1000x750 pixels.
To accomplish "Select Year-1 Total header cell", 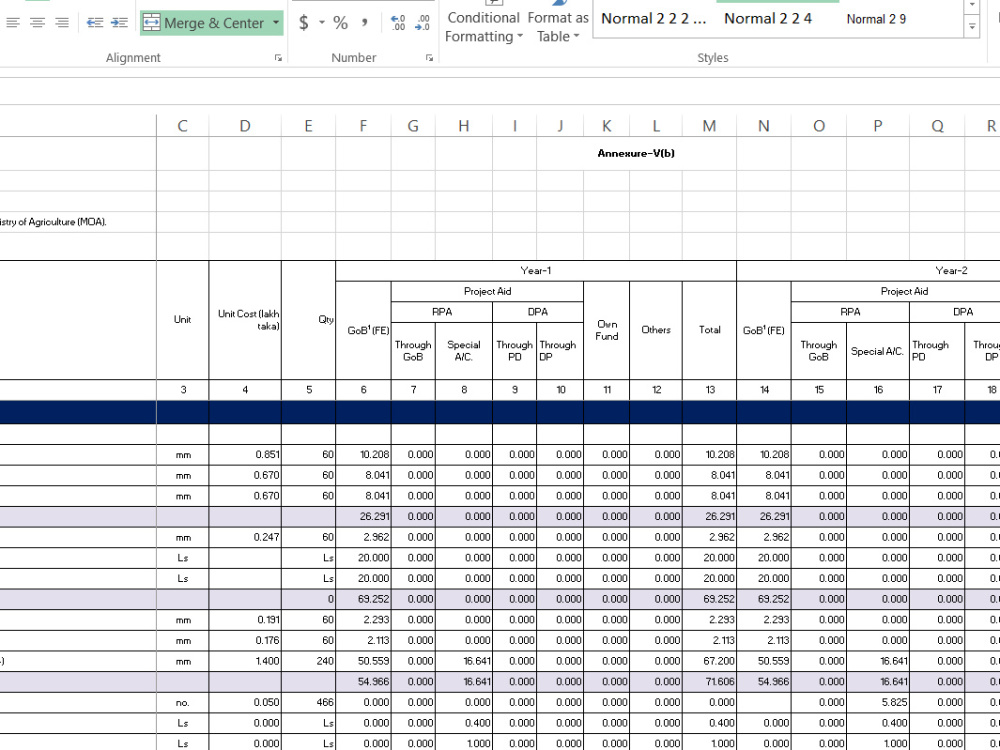I will coord(709,330).
